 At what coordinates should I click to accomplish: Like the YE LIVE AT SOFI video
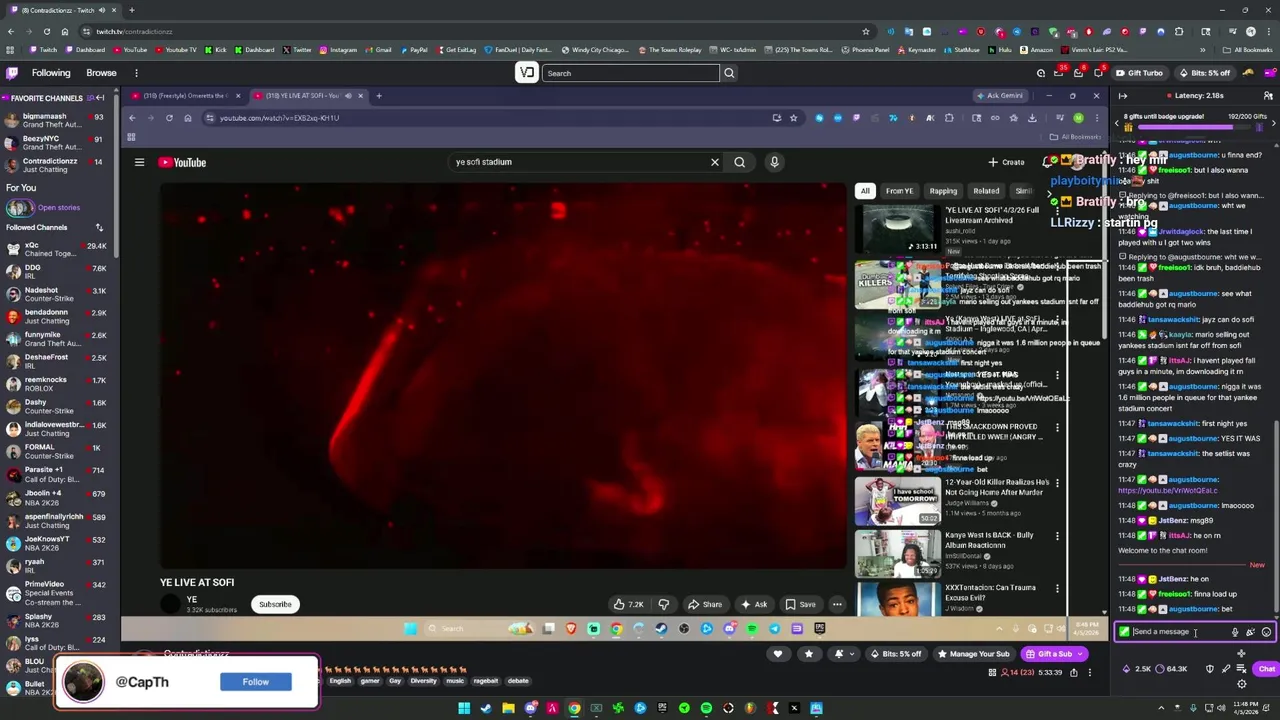tap(629, 604)
